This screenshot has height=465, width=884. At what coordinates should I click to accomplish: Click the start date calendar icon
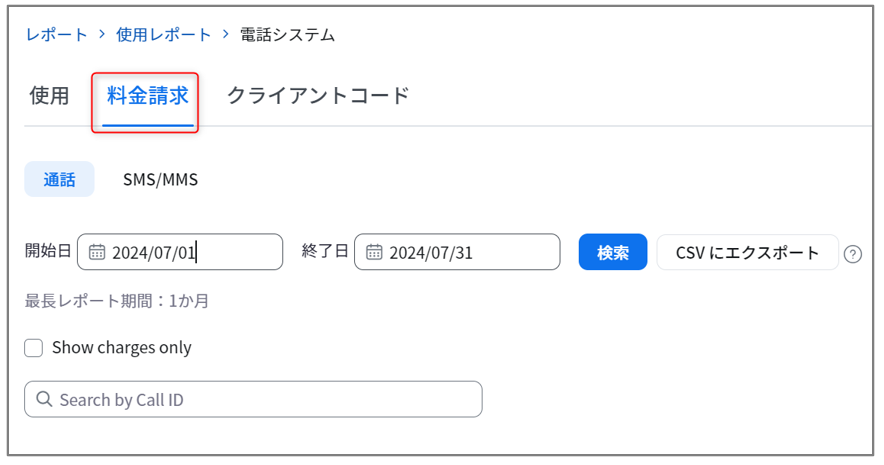pos(97,252)
